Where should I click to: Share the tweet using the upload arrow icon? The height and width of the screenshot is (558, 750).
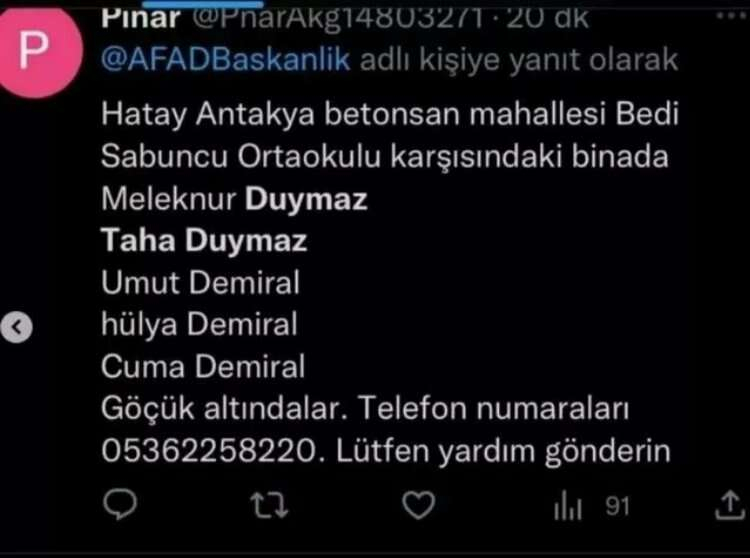click(730, 505)
